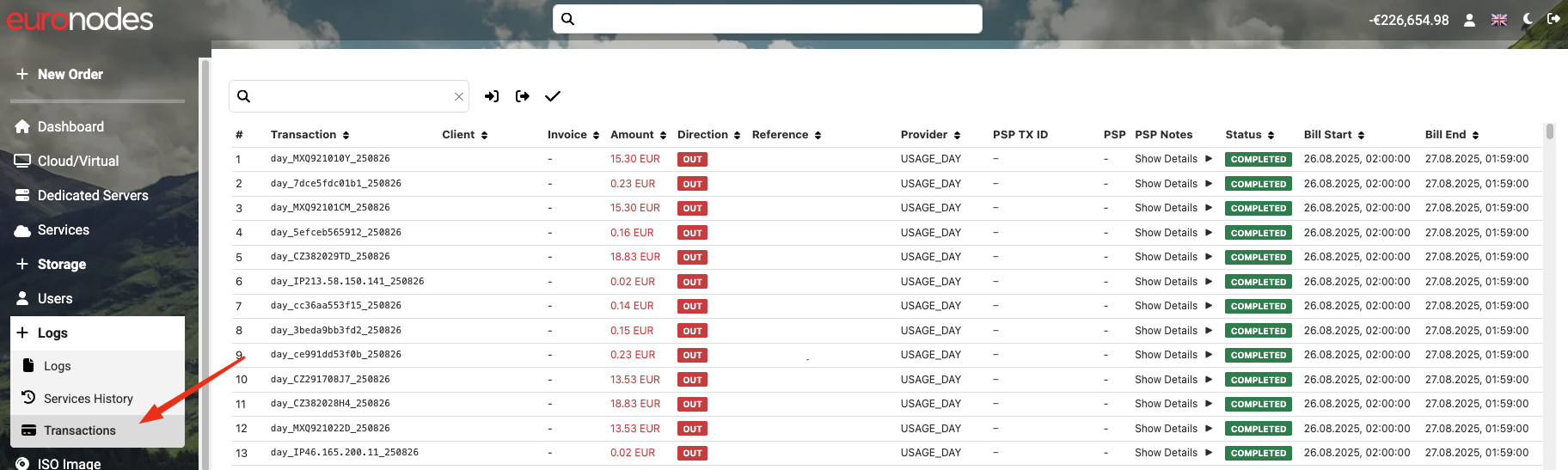Open the Logs submenu item
Screen dimensions: 1568x470
97,365
